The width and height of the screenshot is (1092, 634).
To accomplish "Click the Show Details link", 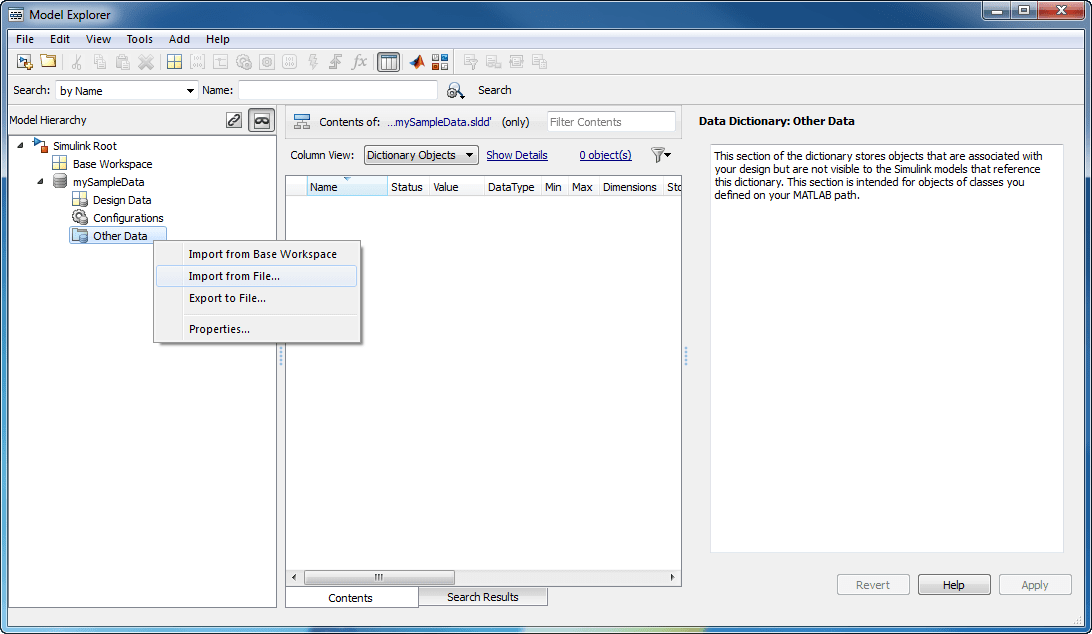I will point(517,155).
